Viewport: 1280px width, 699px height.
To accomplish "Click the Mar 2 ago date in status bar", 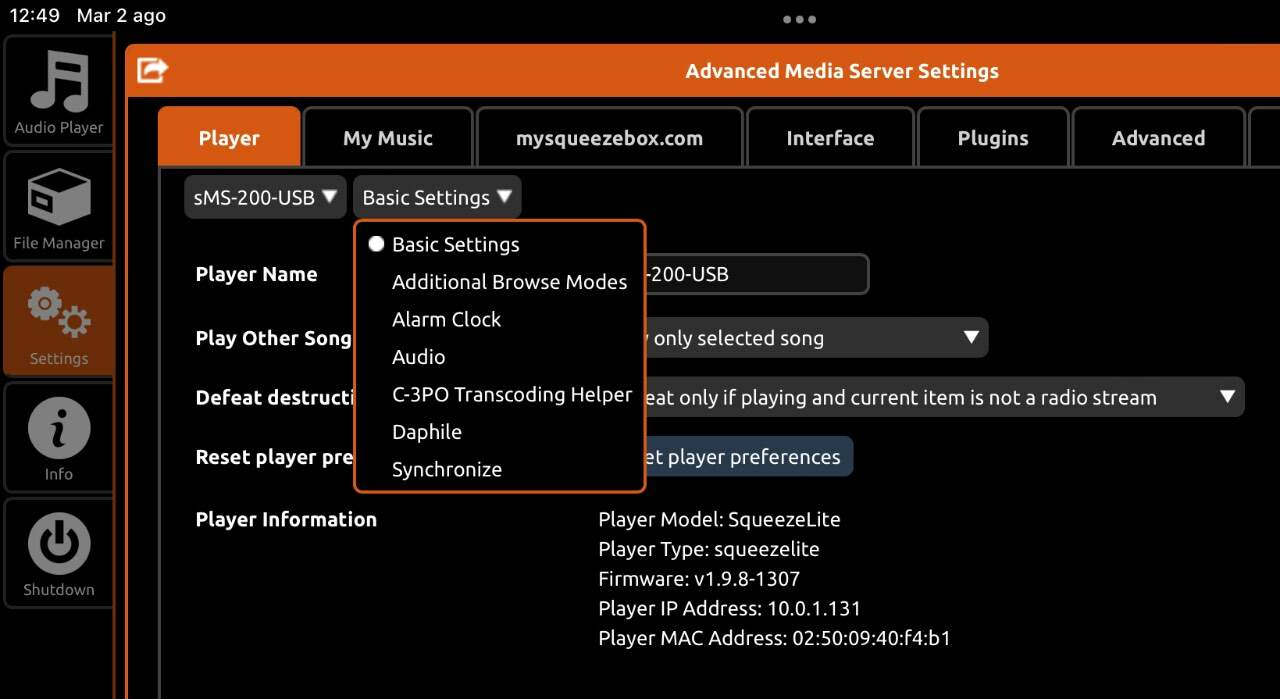I will [x=121, y=16].
